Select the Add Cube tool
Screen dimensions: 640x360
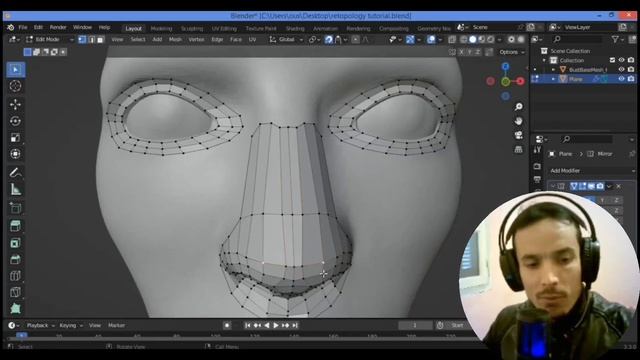coord(16,208)
